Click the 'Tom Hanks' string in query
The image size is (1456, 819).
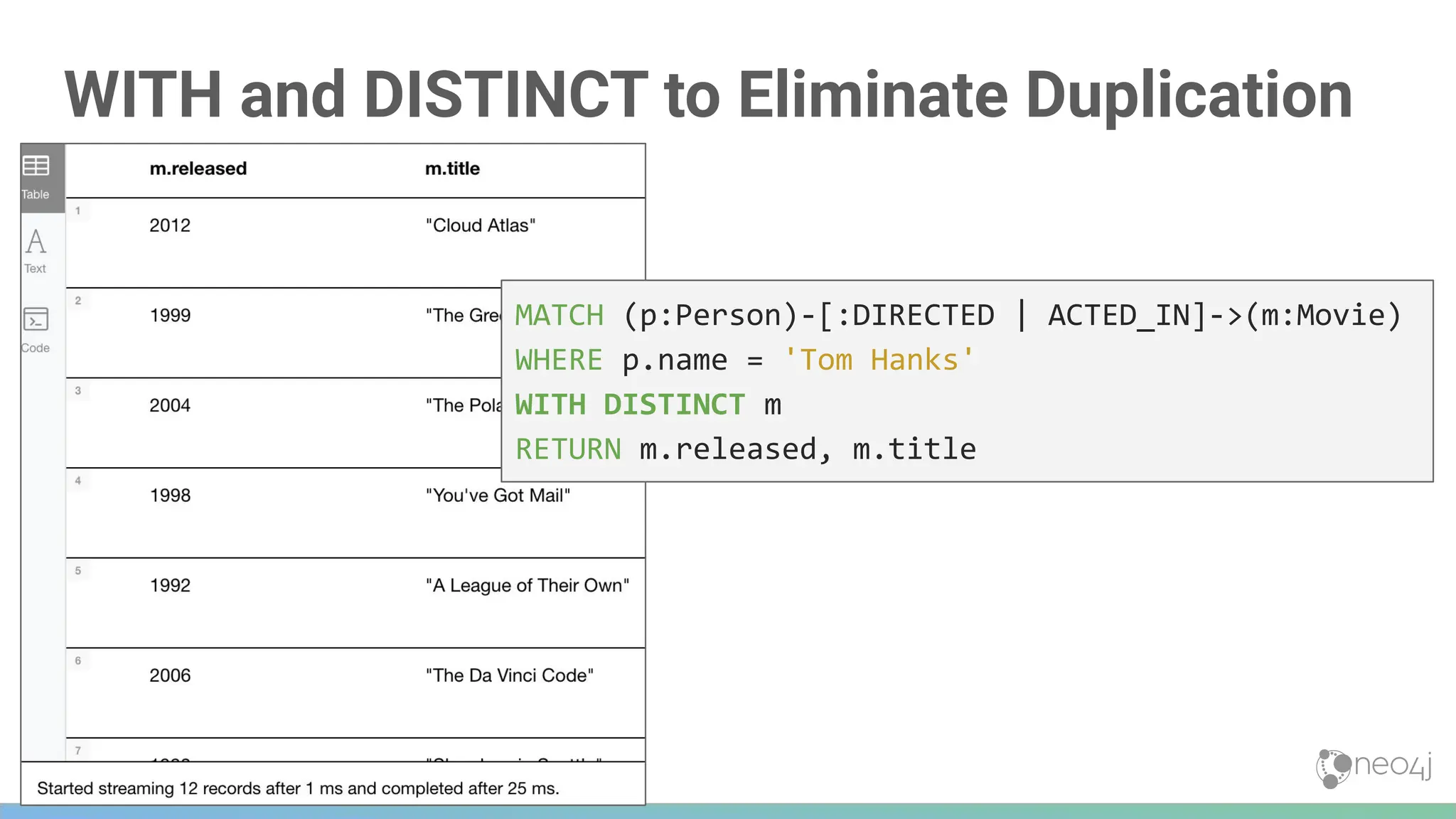tap(879, 360)
